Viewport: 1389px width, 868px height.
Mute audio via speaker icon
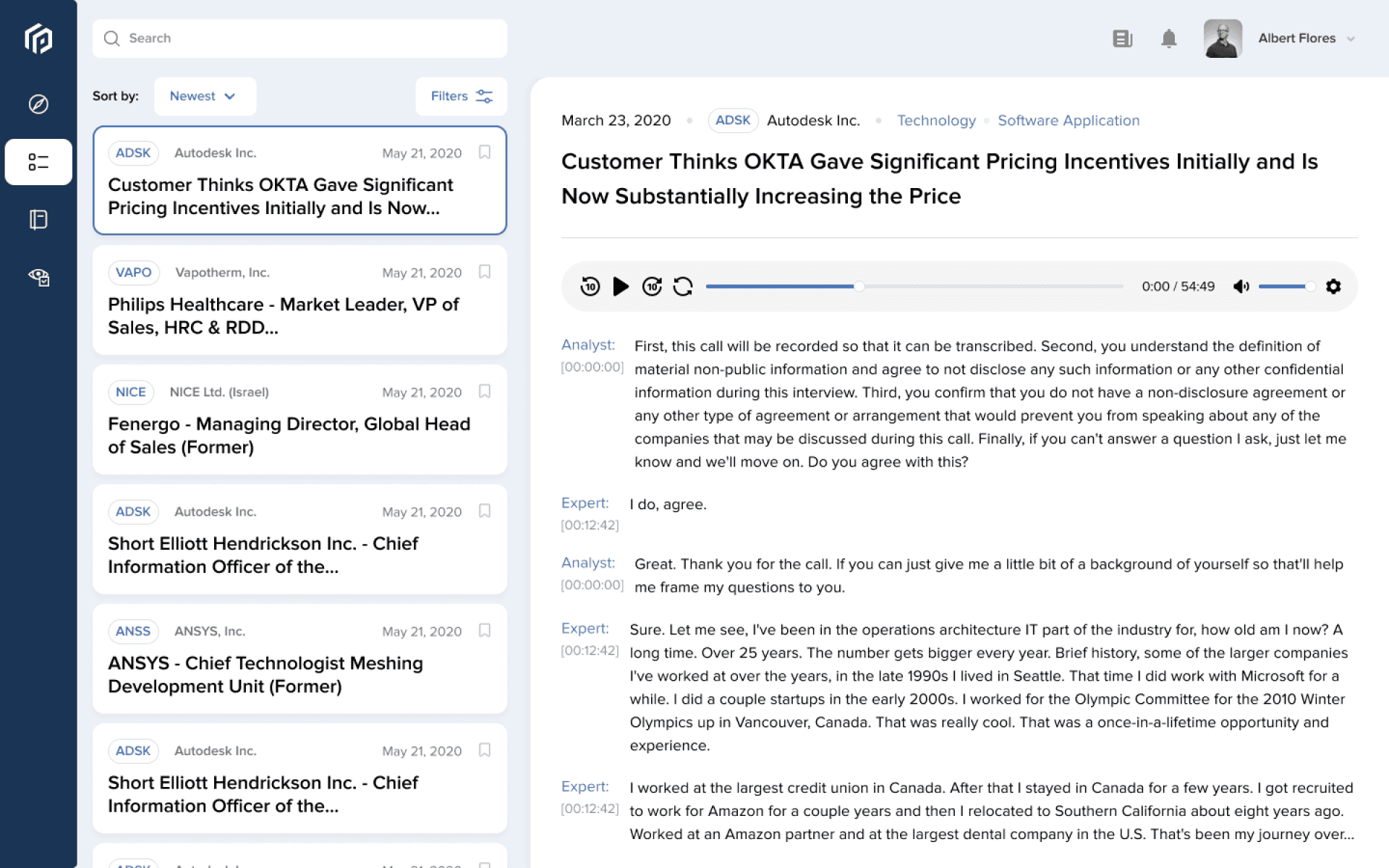point(1241,286)
